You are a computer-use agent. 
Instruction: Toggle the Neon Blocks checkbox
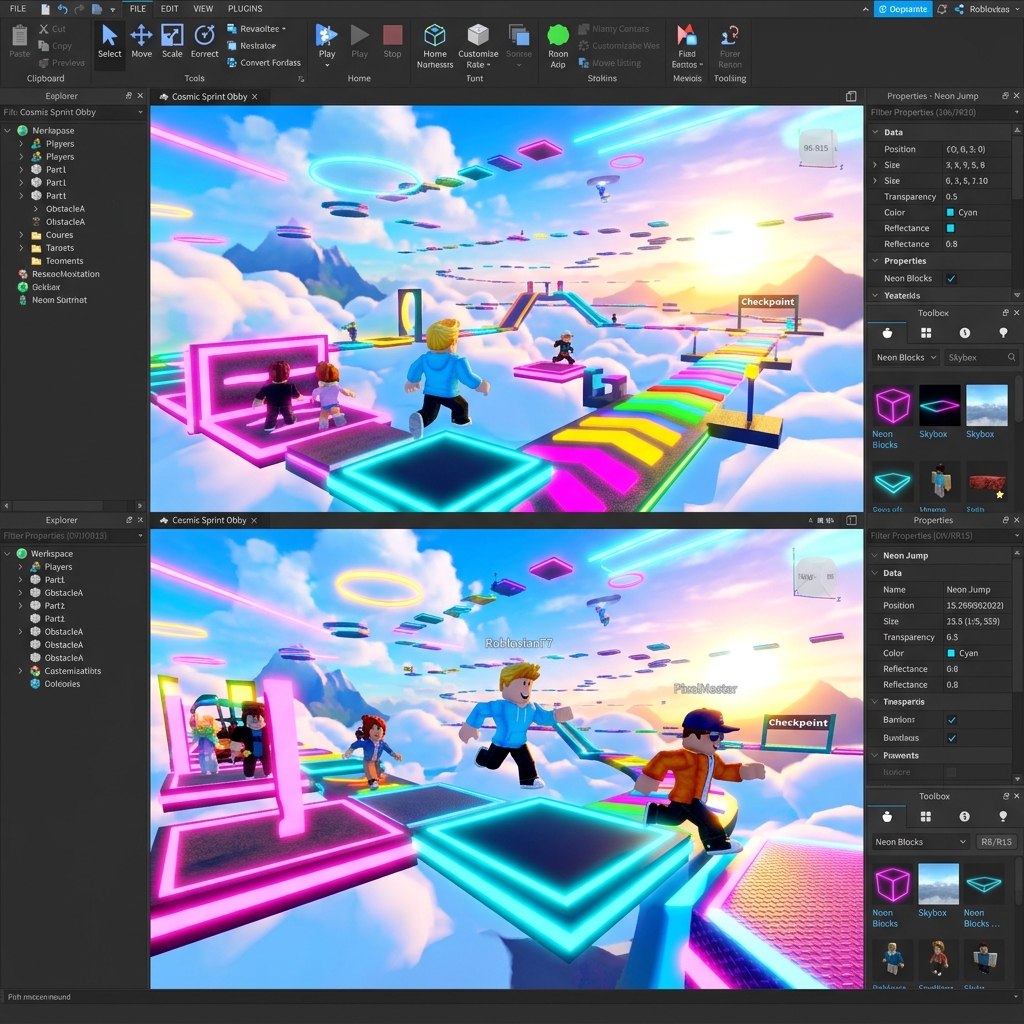tap(952, 279)
